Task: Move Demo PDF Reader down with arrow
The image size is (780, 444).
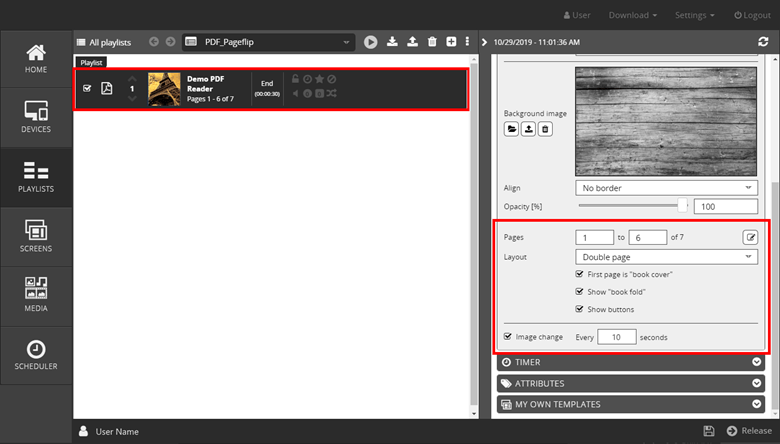Action: [132, 99]
